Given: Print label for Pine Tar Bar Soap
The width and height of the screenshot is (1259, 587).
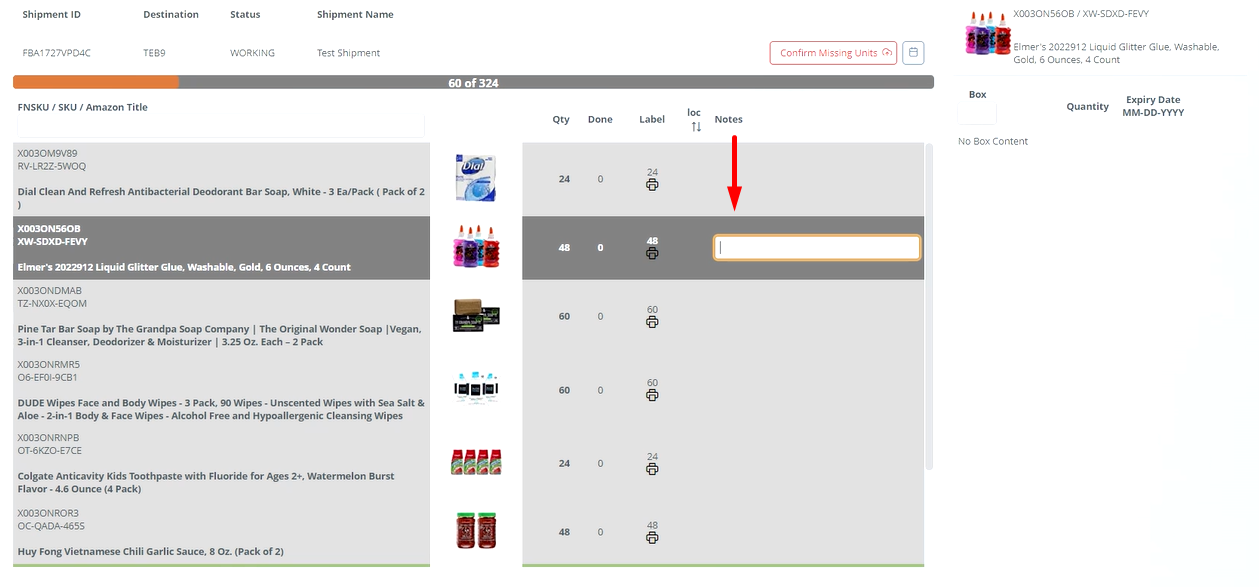Looking at the screenshot, I should pos(652,323).
